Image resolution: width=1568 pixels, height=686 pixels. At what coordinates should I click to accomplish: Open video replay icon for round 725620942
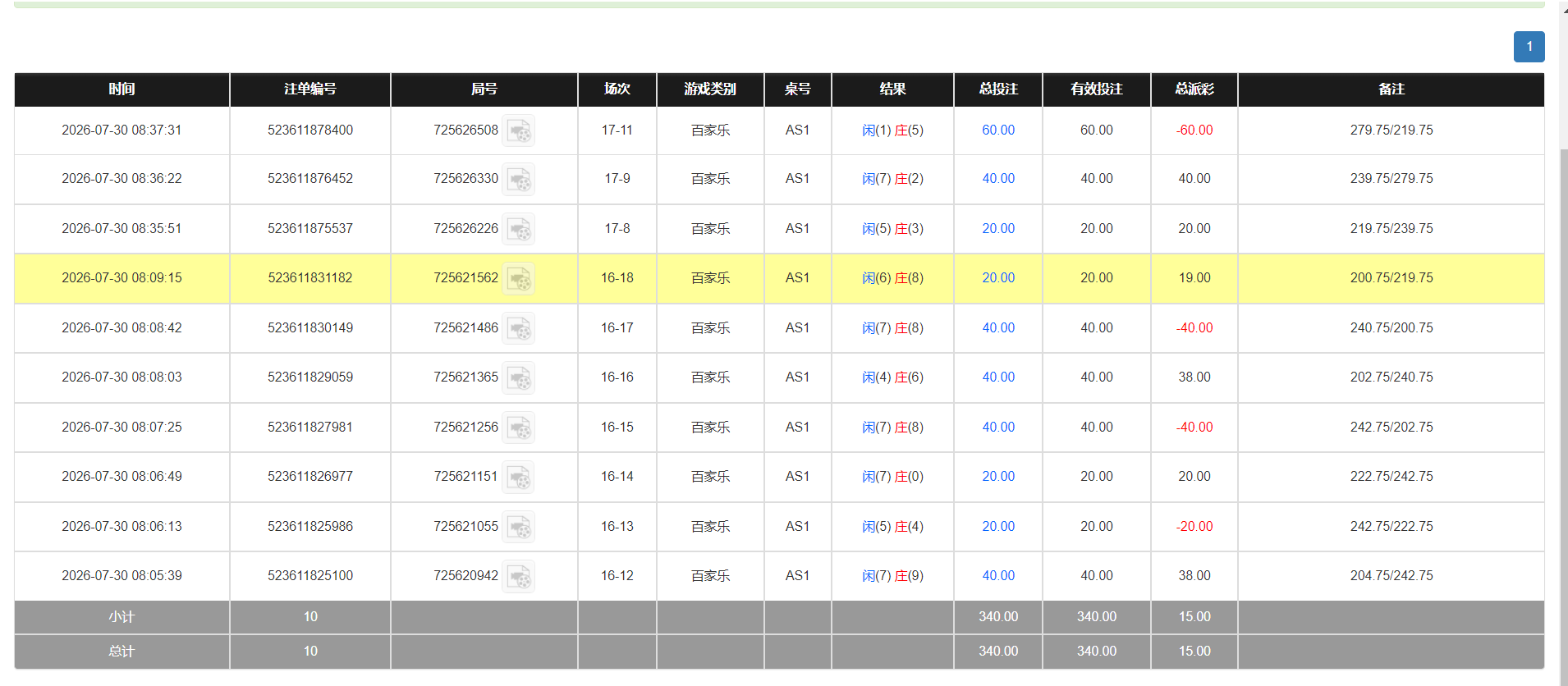tap(519, 576)
